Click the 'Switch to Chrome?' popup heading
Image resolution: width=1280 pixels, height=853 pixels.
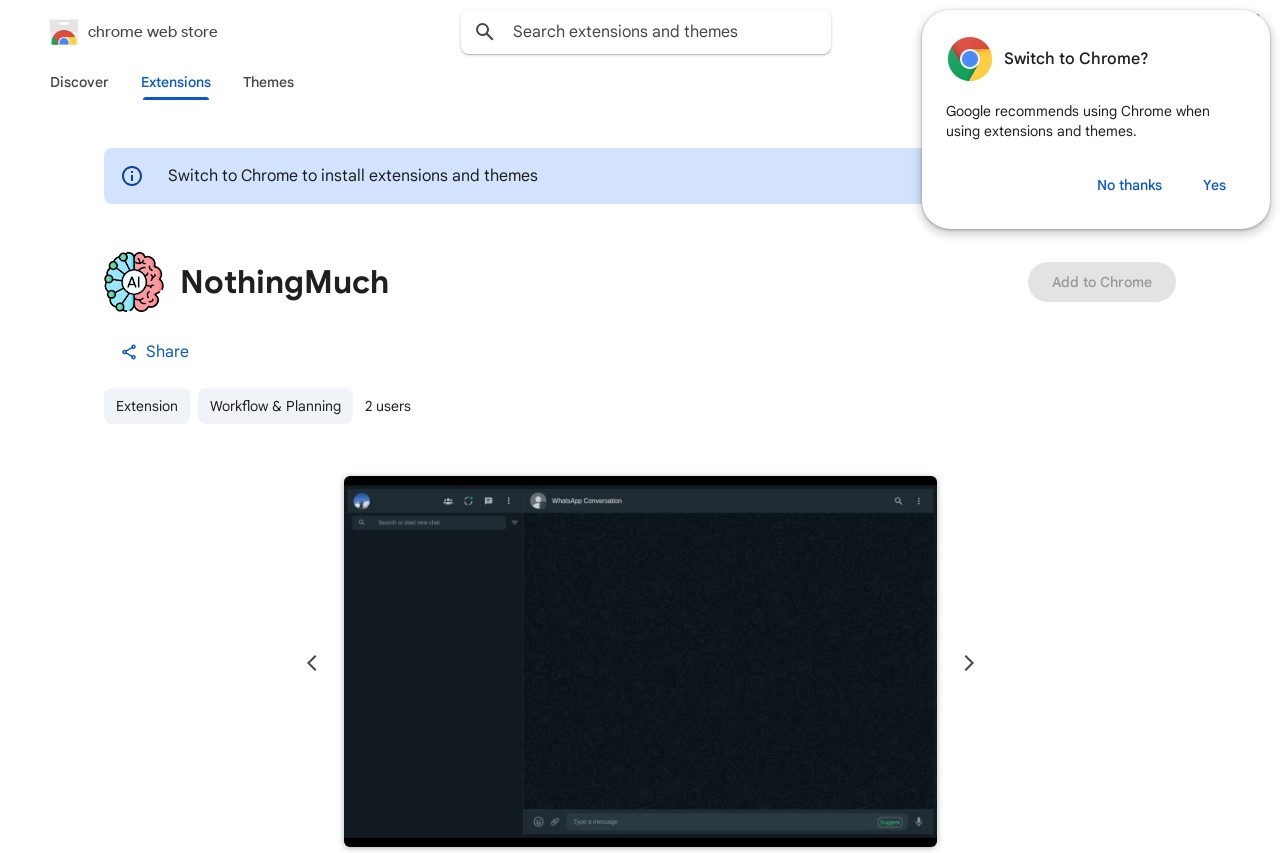1076,59
